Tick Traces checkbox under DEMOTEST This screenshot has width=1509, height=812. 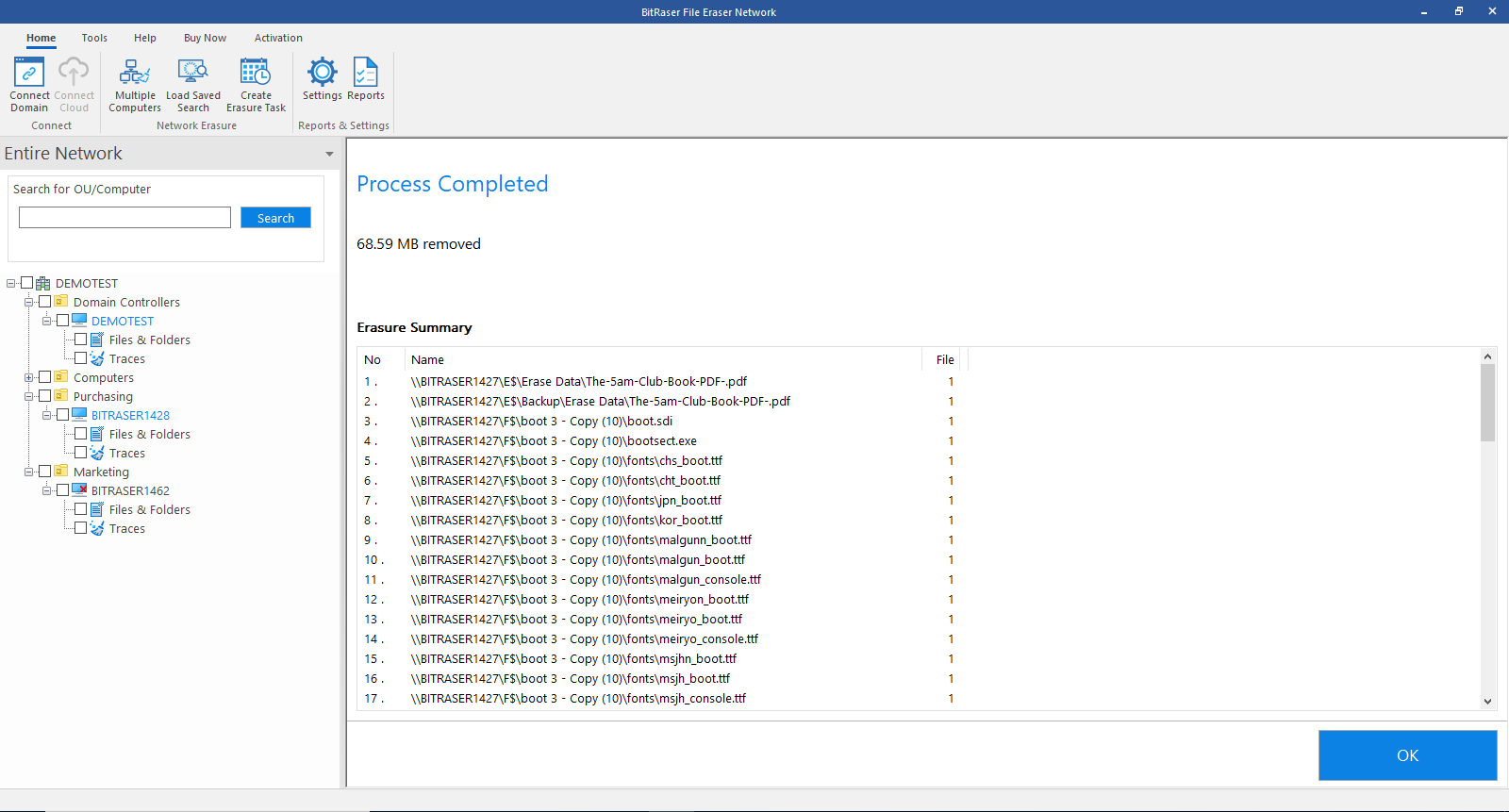[x=80, y=358]
